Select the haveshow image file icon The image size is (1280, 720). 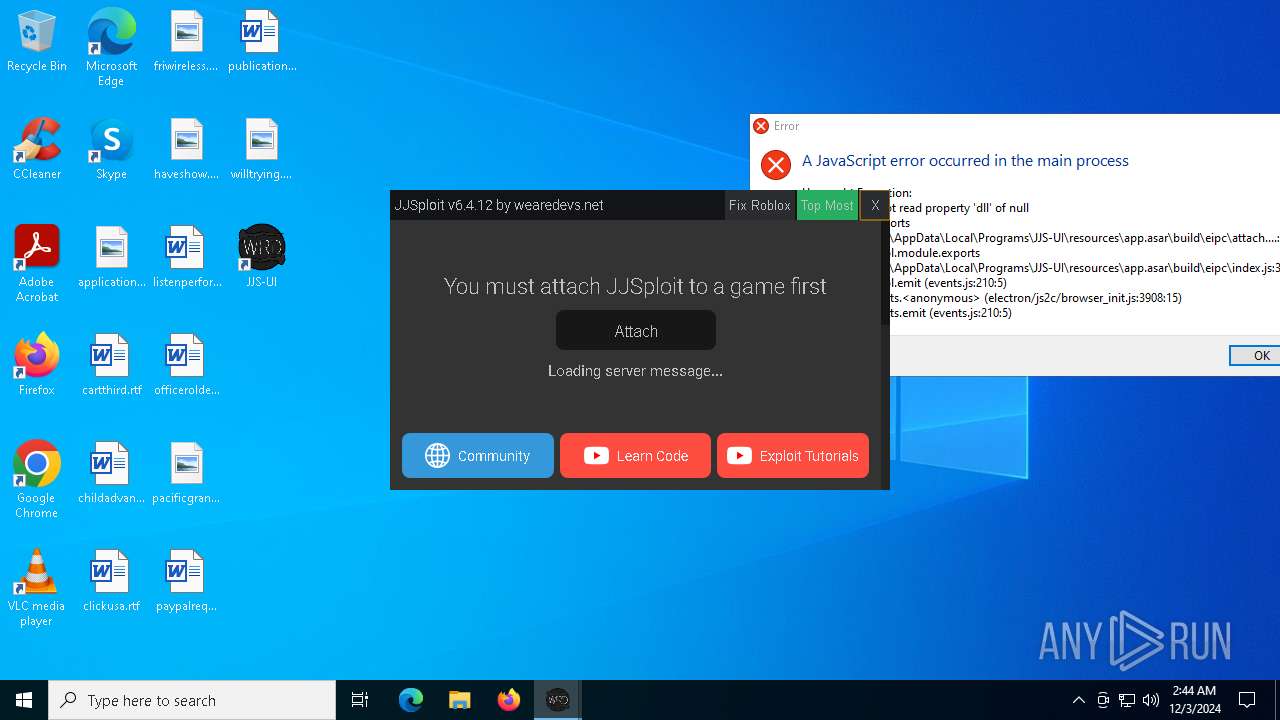186,150
